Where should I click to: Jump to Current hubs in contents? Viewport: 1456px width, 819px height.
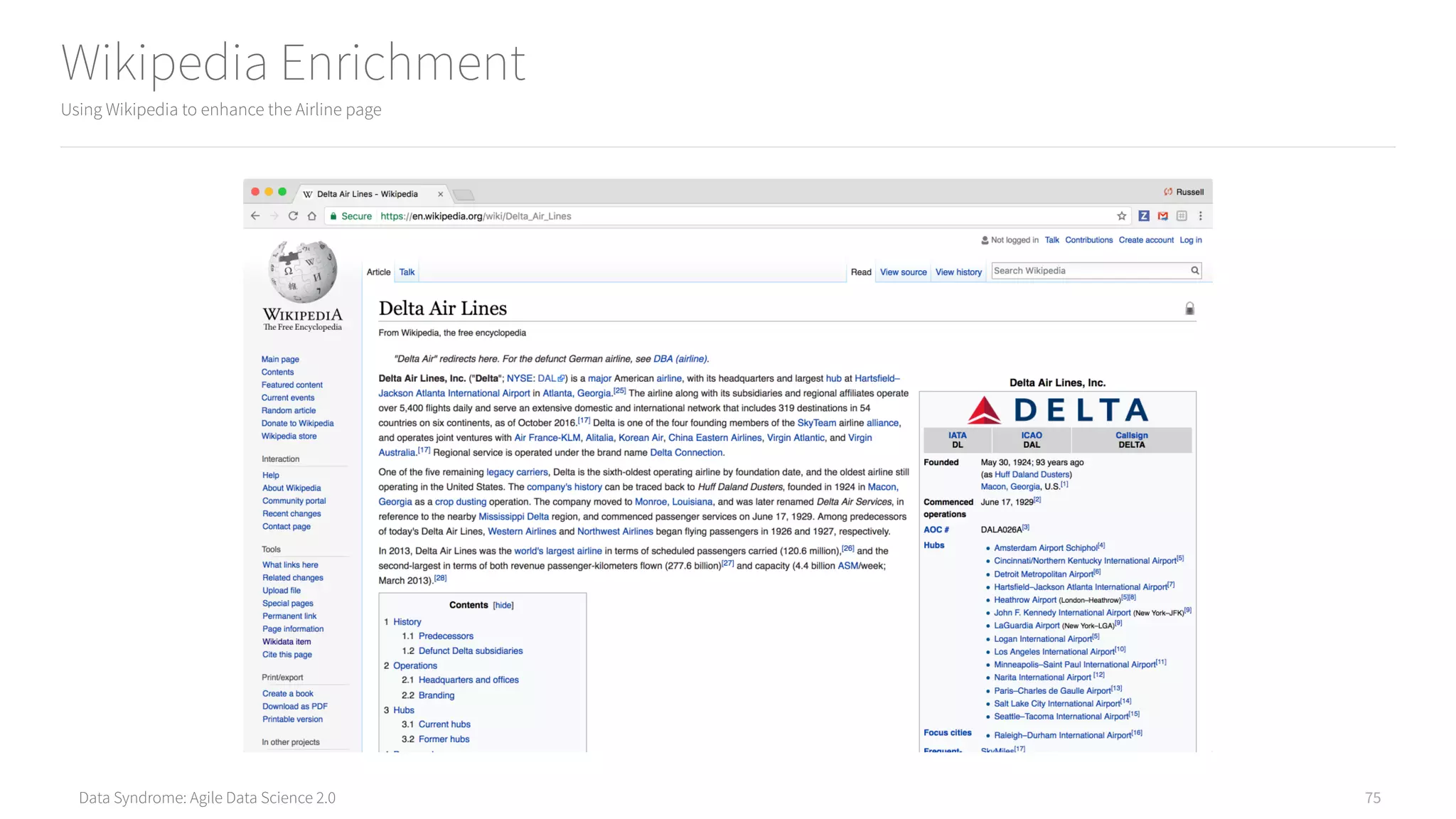tap(444, 724)
